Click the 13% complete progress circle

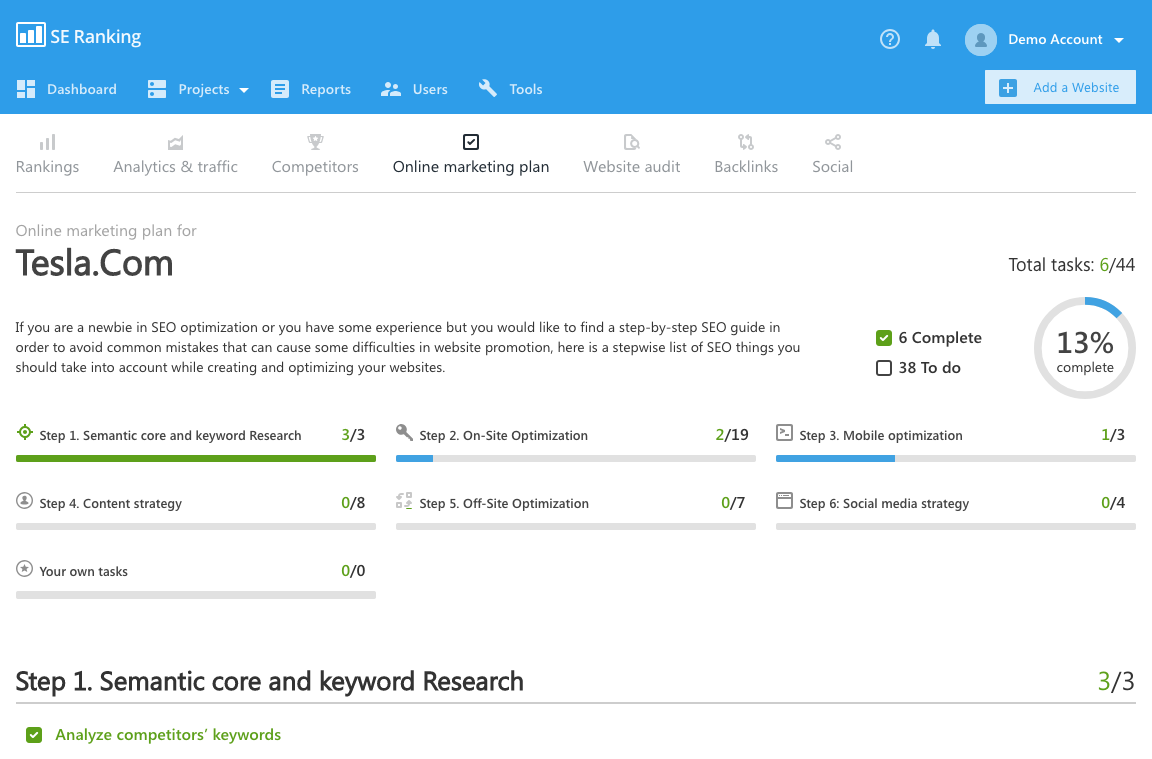point(1084,348)
